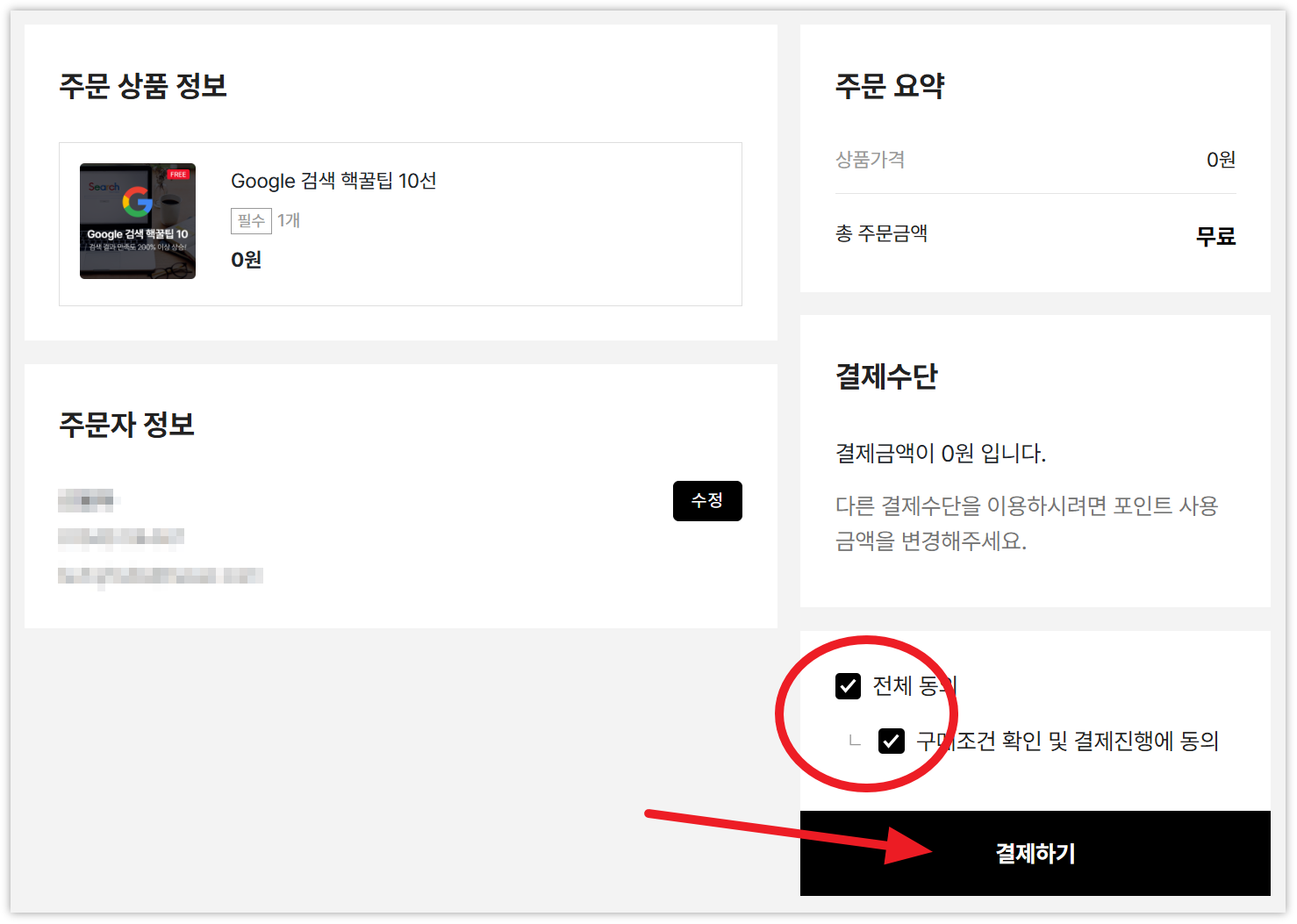Click the 주문 상품 정보 heading
The height and width of the screenshot is (924, 1297).
pos(143,86)
